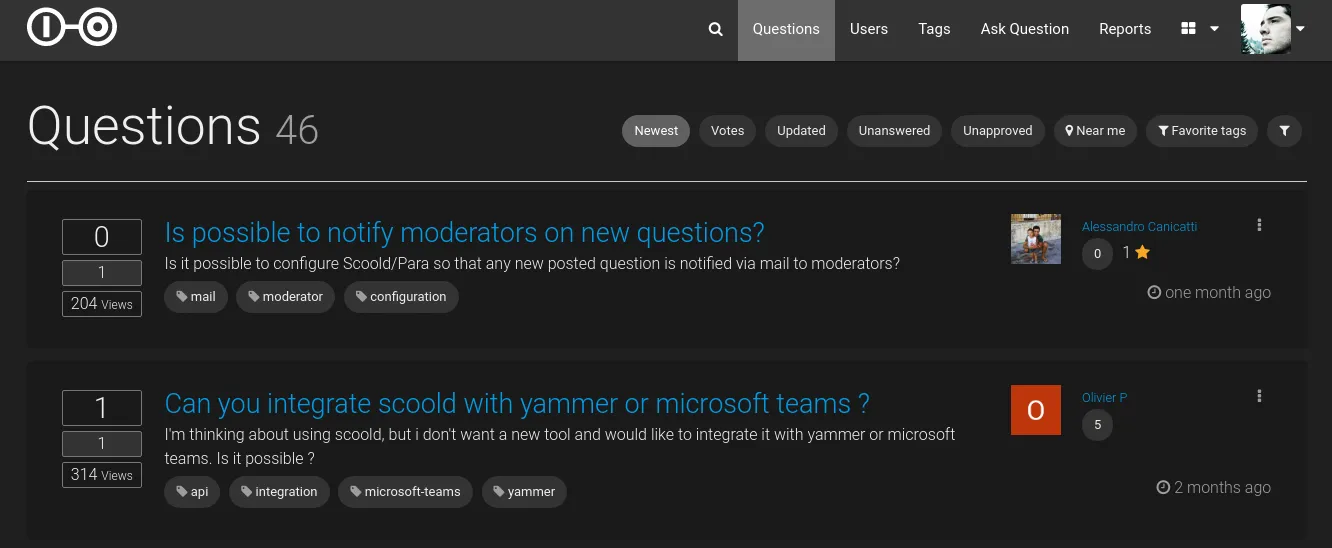Image resolution: width=1332 pixels, height=548 pixels.
Task: Open kebab menu for moderators question
Action: (x=1259, y=226)
